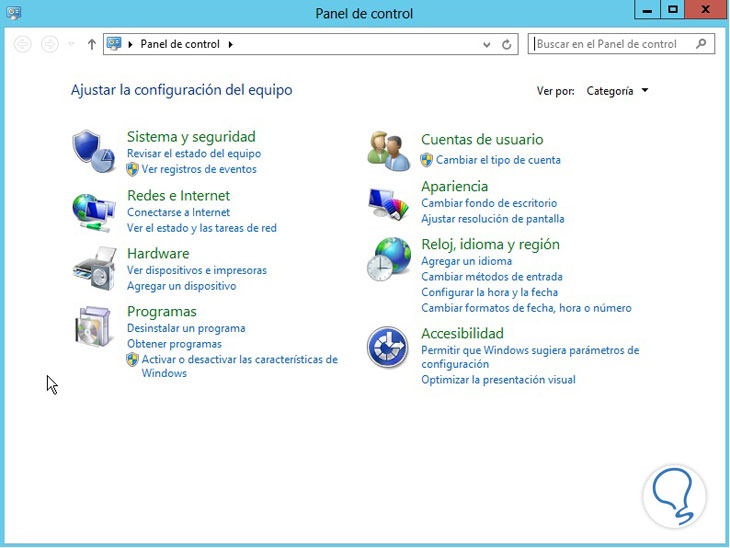The width and height of the screenshot is (730, 548).
Task: Click Agregar un dispositivo
Action: [182, 286]
